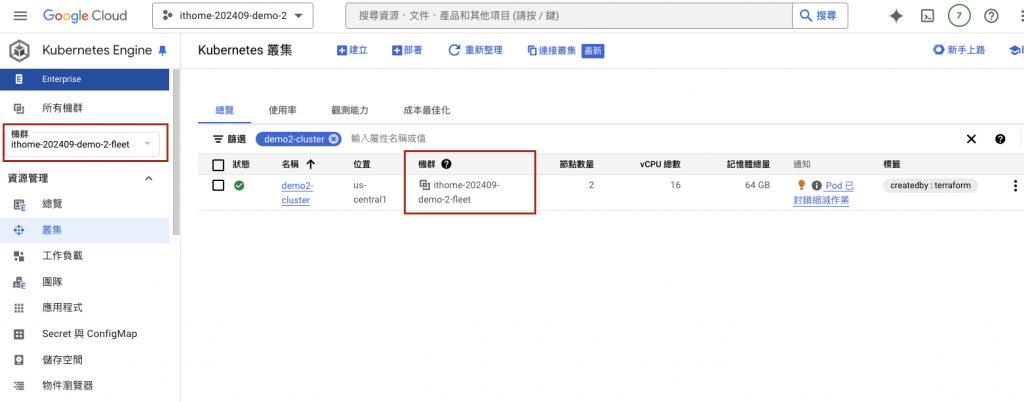This screenshot has width=1024, height=402.
Task: Click the 64 GB memory value
Action: pos(758,185)
